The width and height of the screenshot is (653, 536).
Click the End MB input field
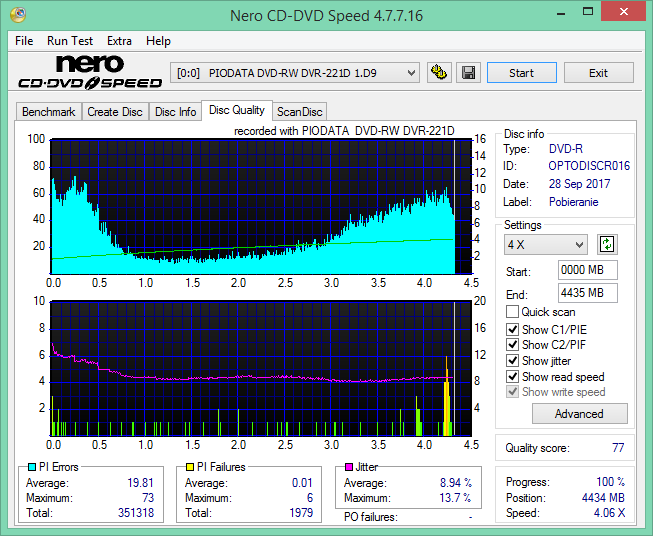coord(587,293)
